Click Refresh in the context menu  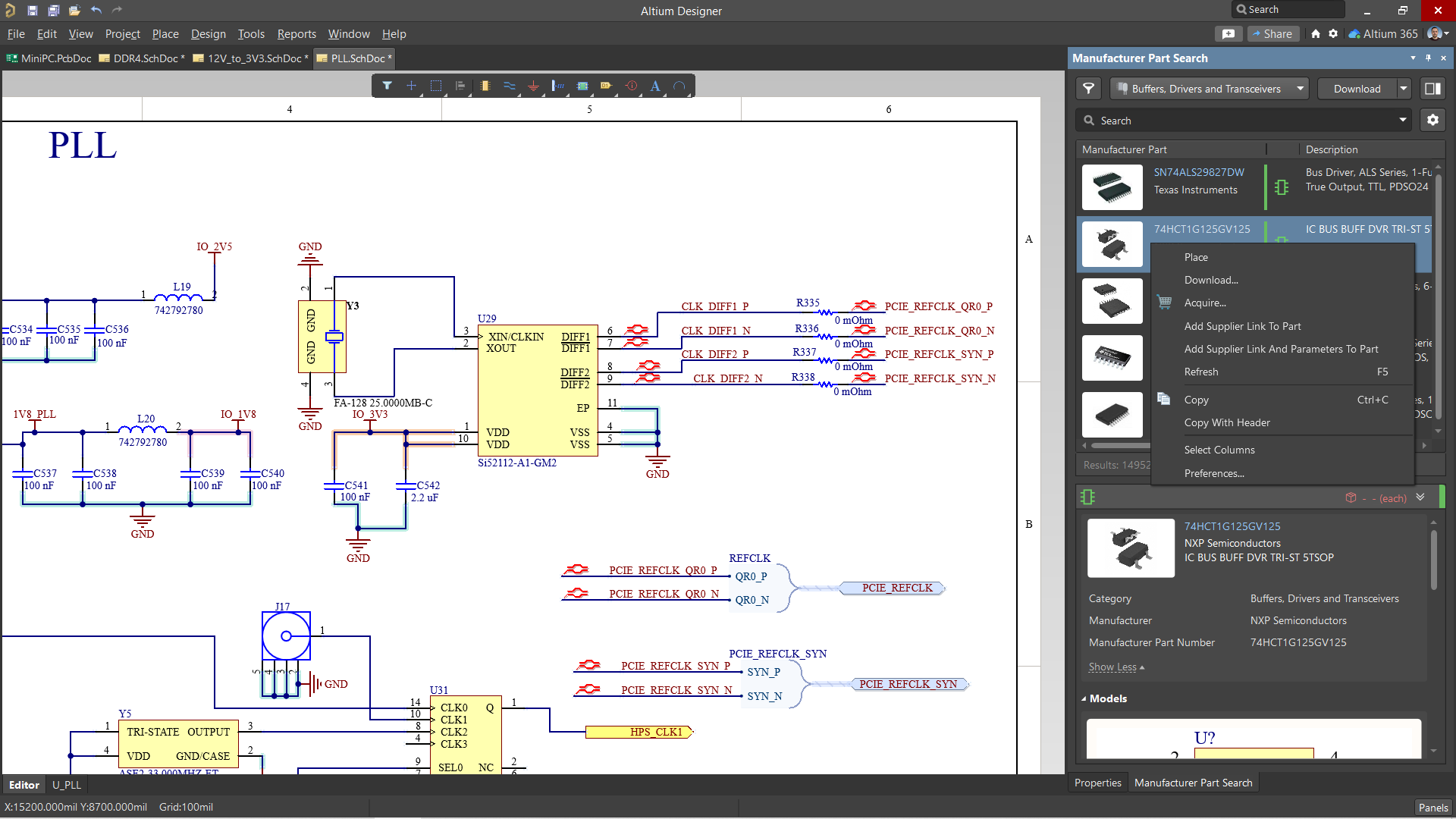pos(1201,372)
